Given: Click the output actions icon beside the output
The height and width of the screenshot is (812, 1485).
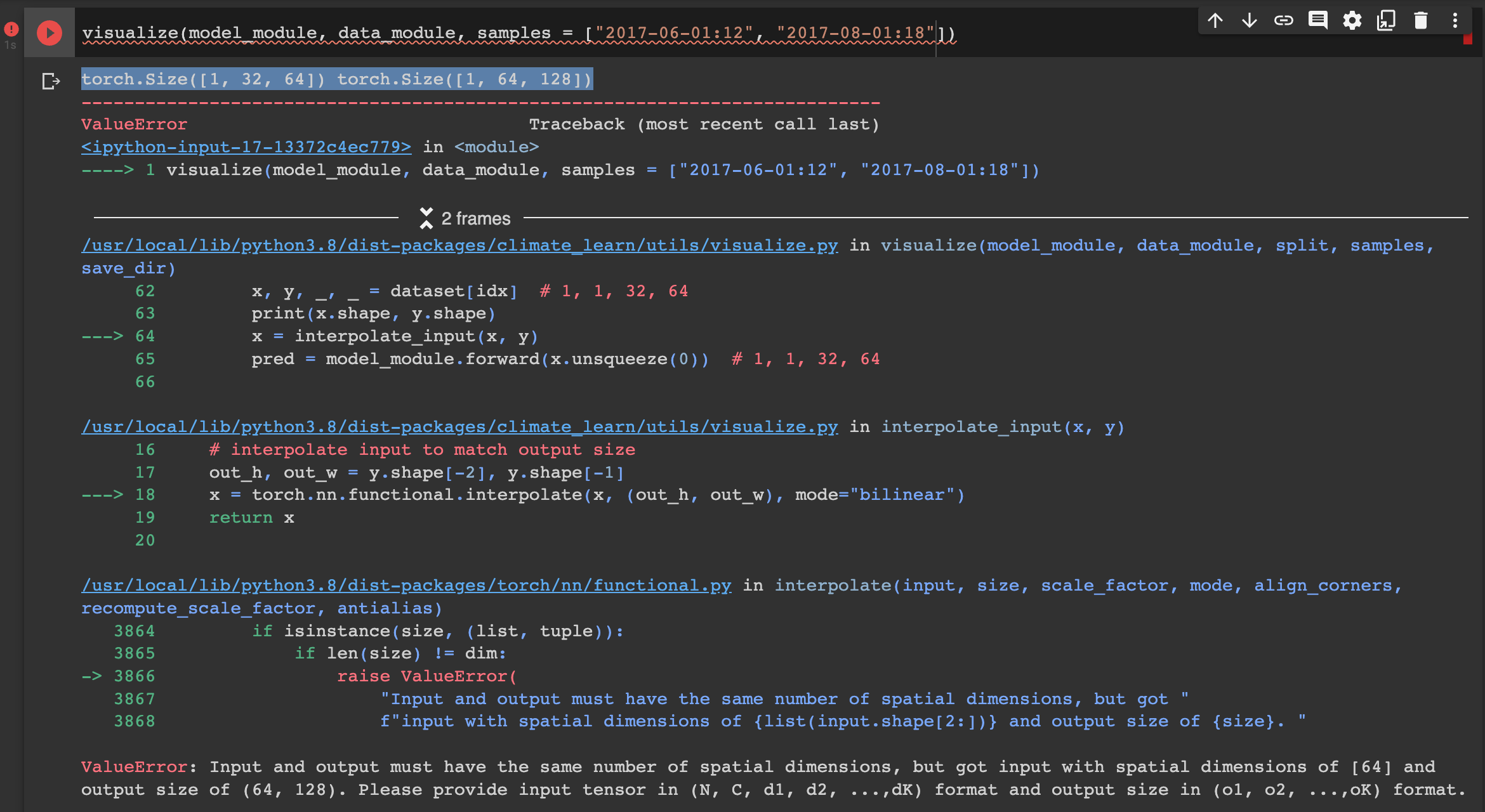Looking at the screenshot, I should tap(51, 81).
